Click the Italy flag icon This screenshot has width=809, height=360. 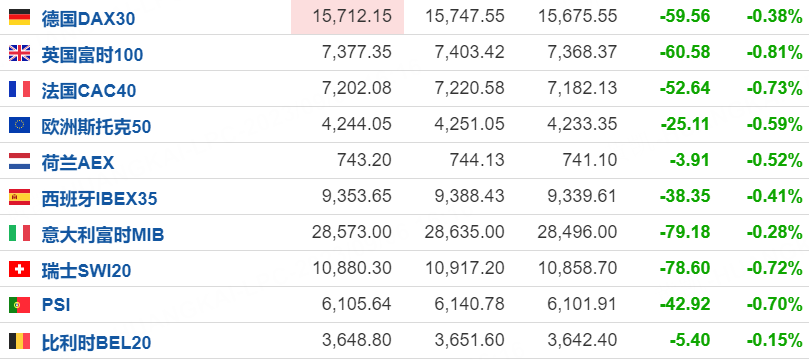[x=20, y=233]
